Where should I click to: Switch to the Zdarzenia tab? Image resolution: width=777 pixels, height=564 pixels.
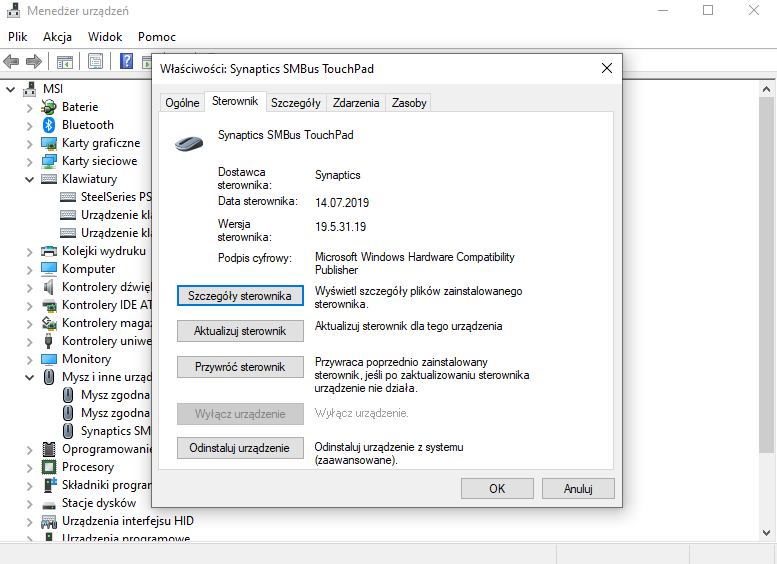tap(356, 103)
